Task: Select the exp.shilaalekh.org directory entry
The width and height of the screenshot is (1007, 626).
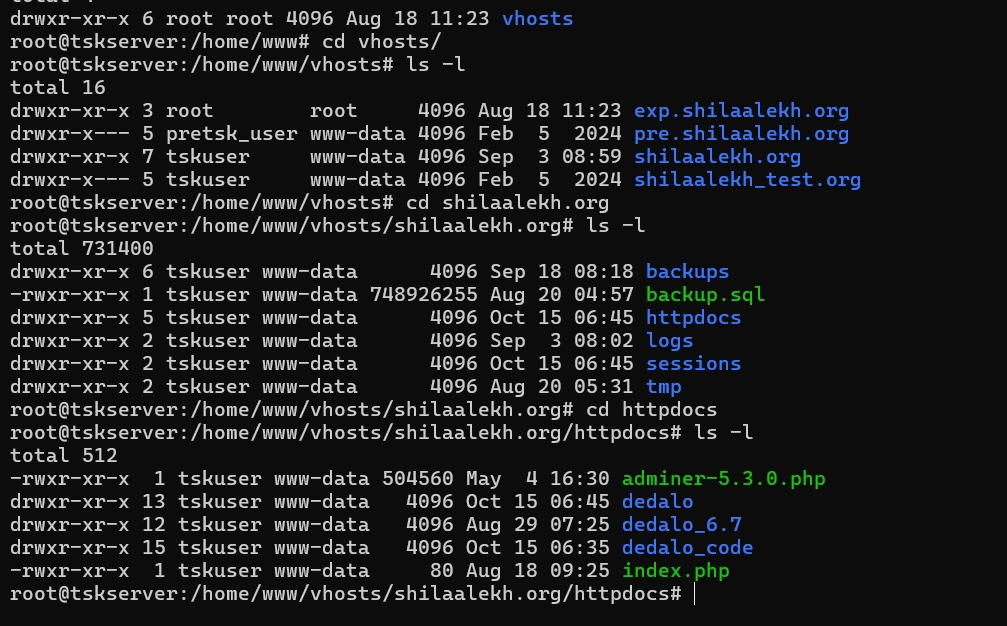Action: coord(741,110)
